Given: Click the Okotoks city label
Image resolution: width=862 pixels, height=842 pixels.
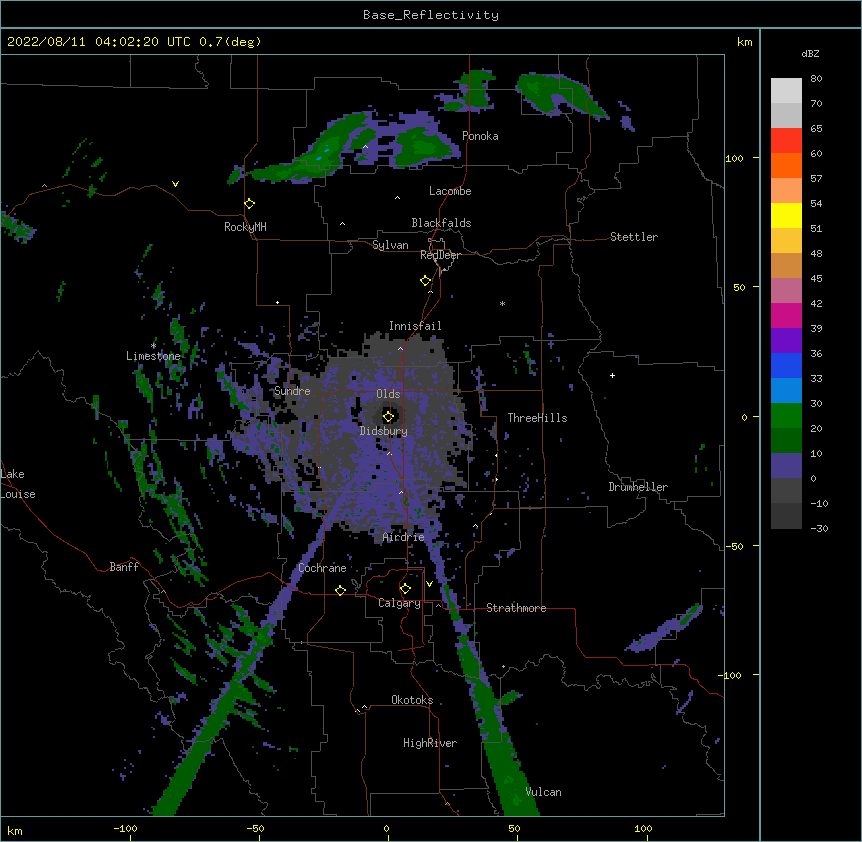Looking at the screenshot, I should [412, 700].
